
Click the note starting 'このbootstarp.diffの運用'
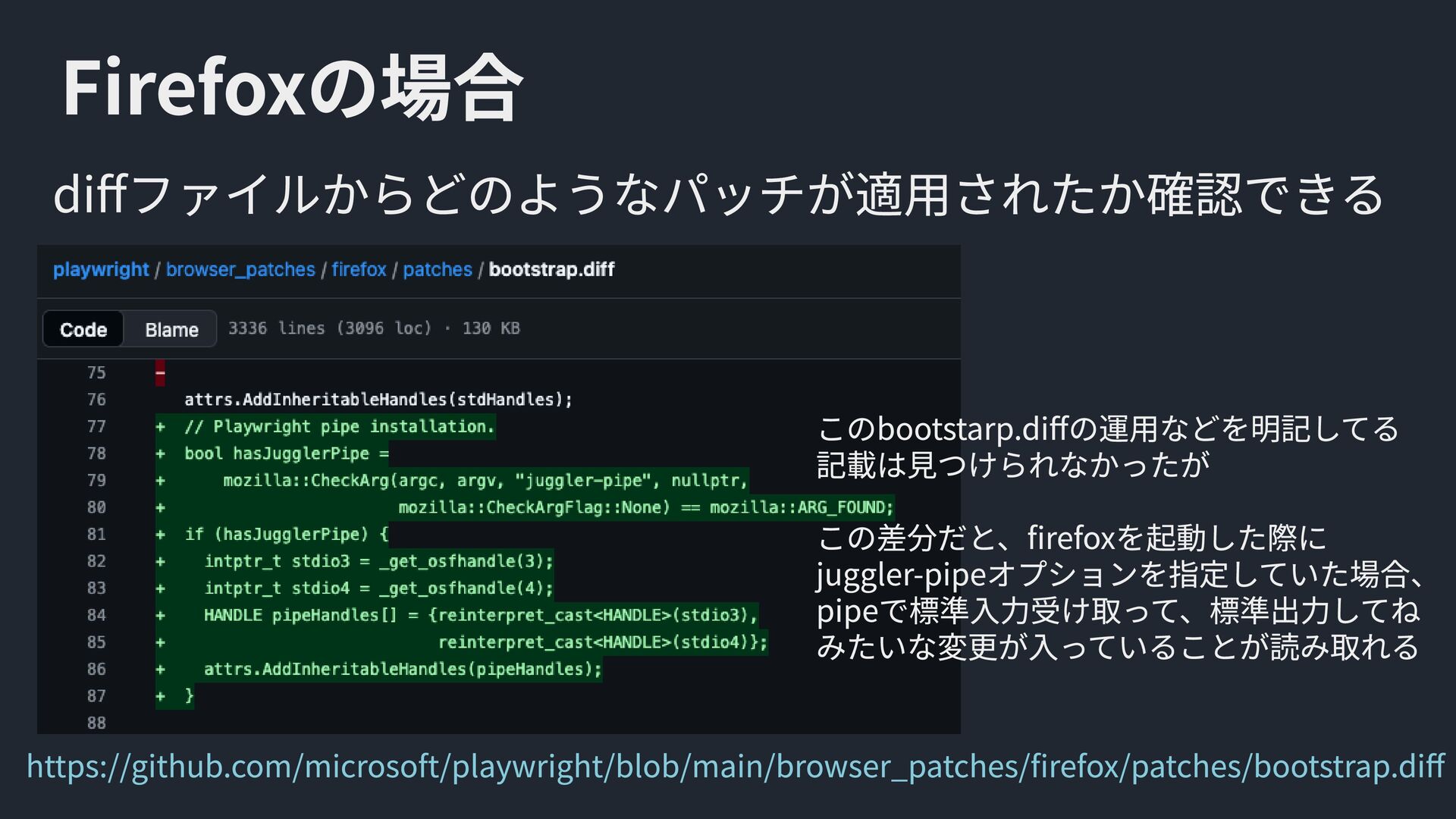pyautogui.click(x=1108, y=429)
